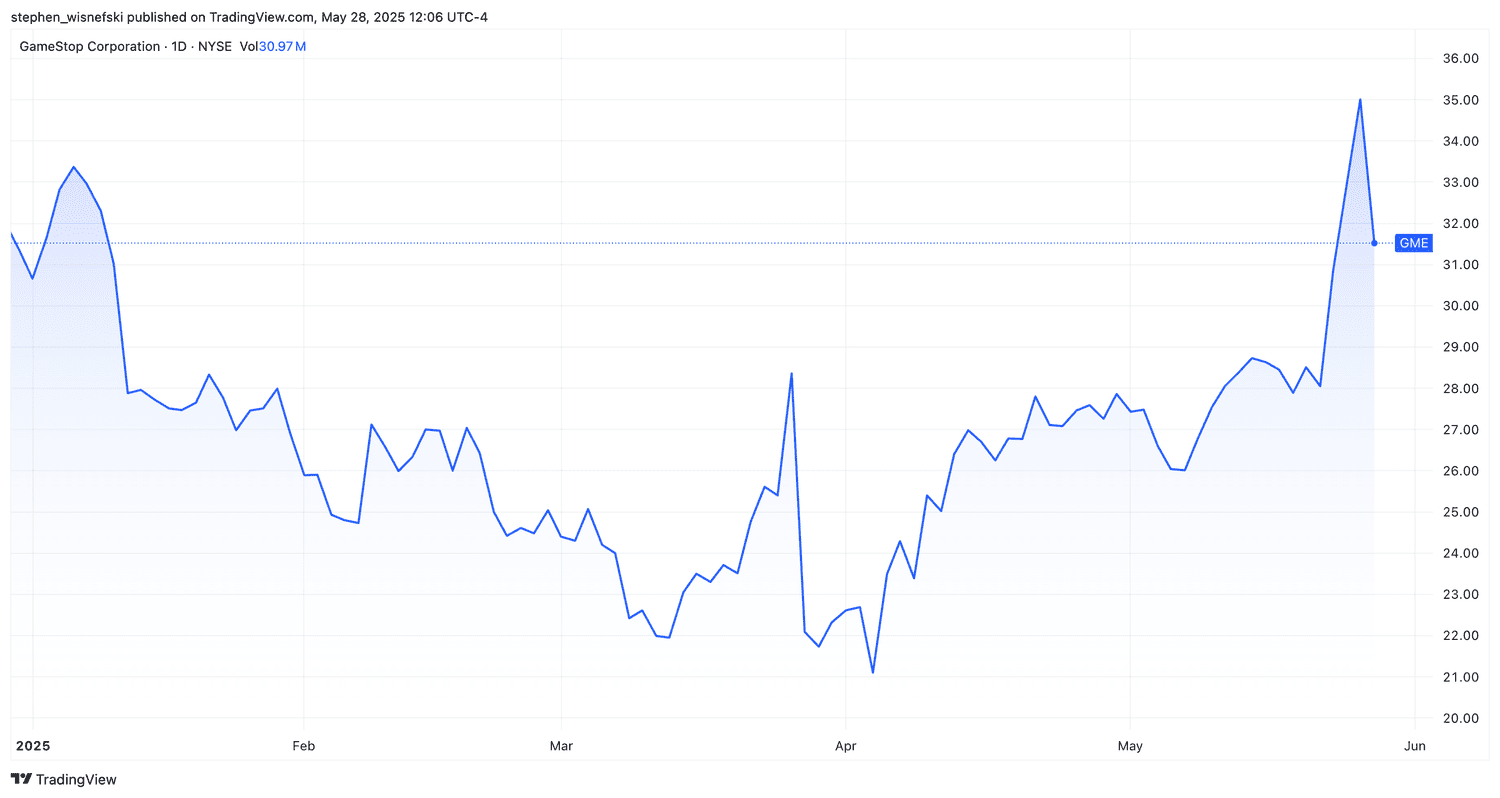Click the GME price label tag
Image resolution: width=1500 pixels, height=798 pixels.
tap(1413, 243)
